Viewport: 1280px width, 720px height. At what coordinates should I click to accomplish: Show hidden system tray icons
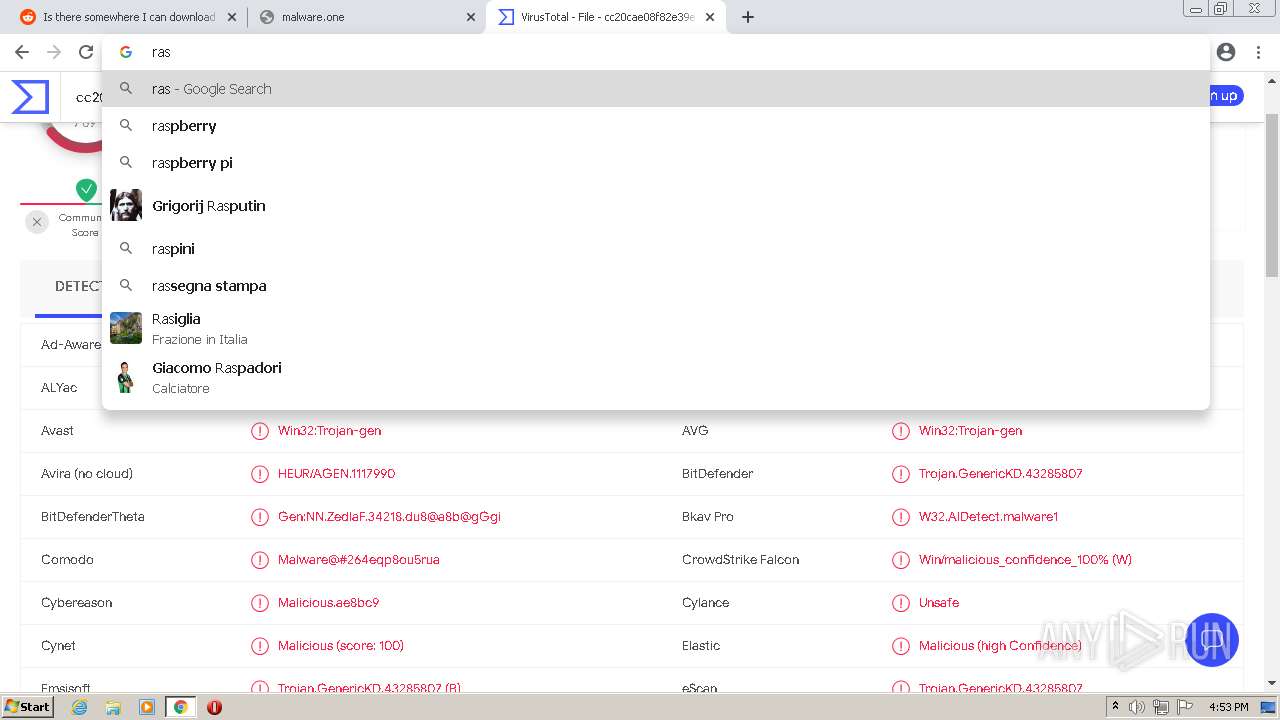click(x=1115, y=707)
